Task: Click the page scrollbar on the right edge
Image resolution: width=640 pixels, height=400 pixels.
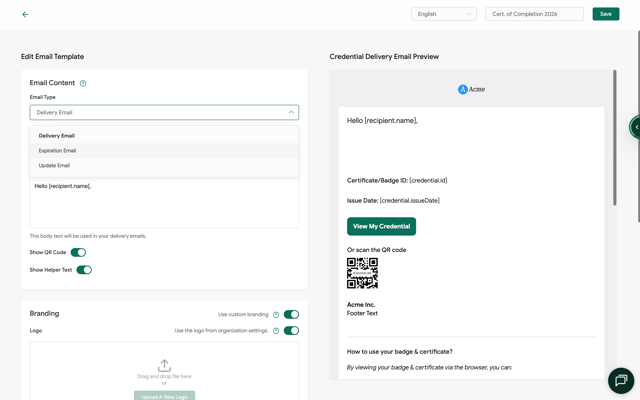Action: coord(639,127)
